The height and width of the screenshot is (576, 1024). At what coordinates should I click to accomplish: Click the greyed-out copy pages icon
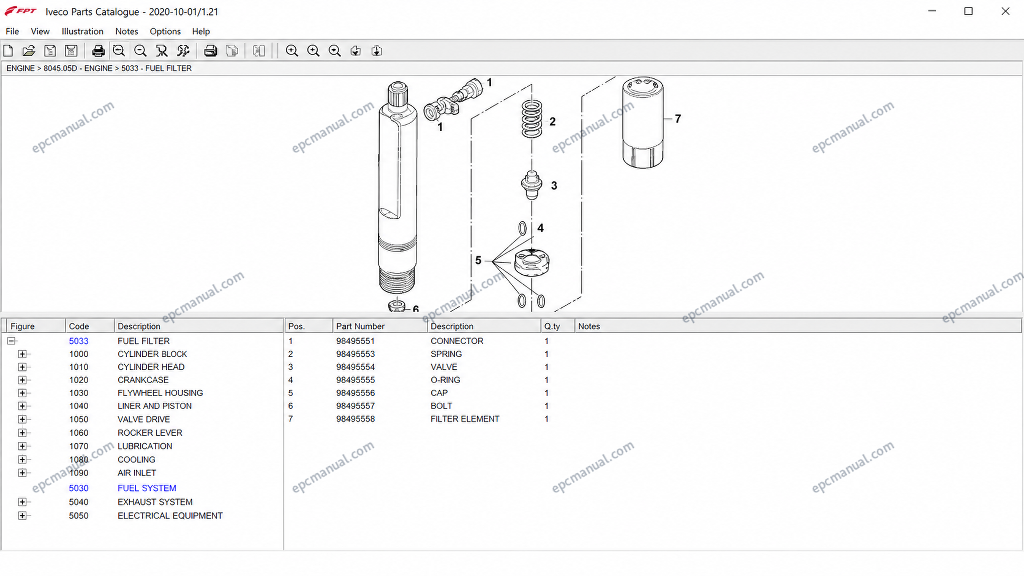[232, 51]
